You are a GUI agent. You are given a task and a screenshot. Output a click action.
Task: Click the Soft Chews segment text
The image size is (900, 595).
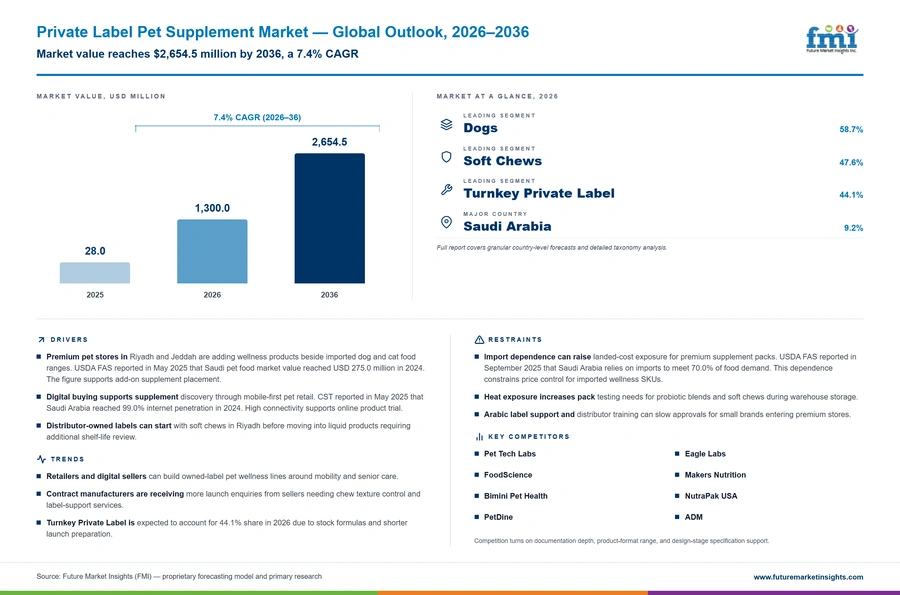(502, 161)
